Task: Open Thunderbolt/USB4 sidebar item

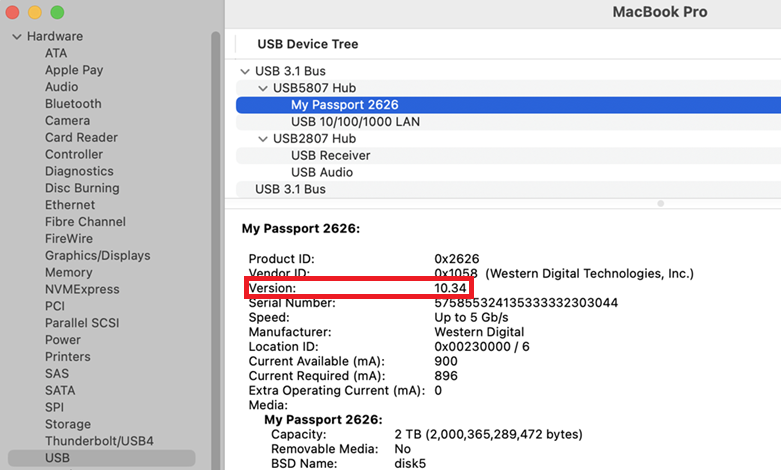Action: [99, 441]
